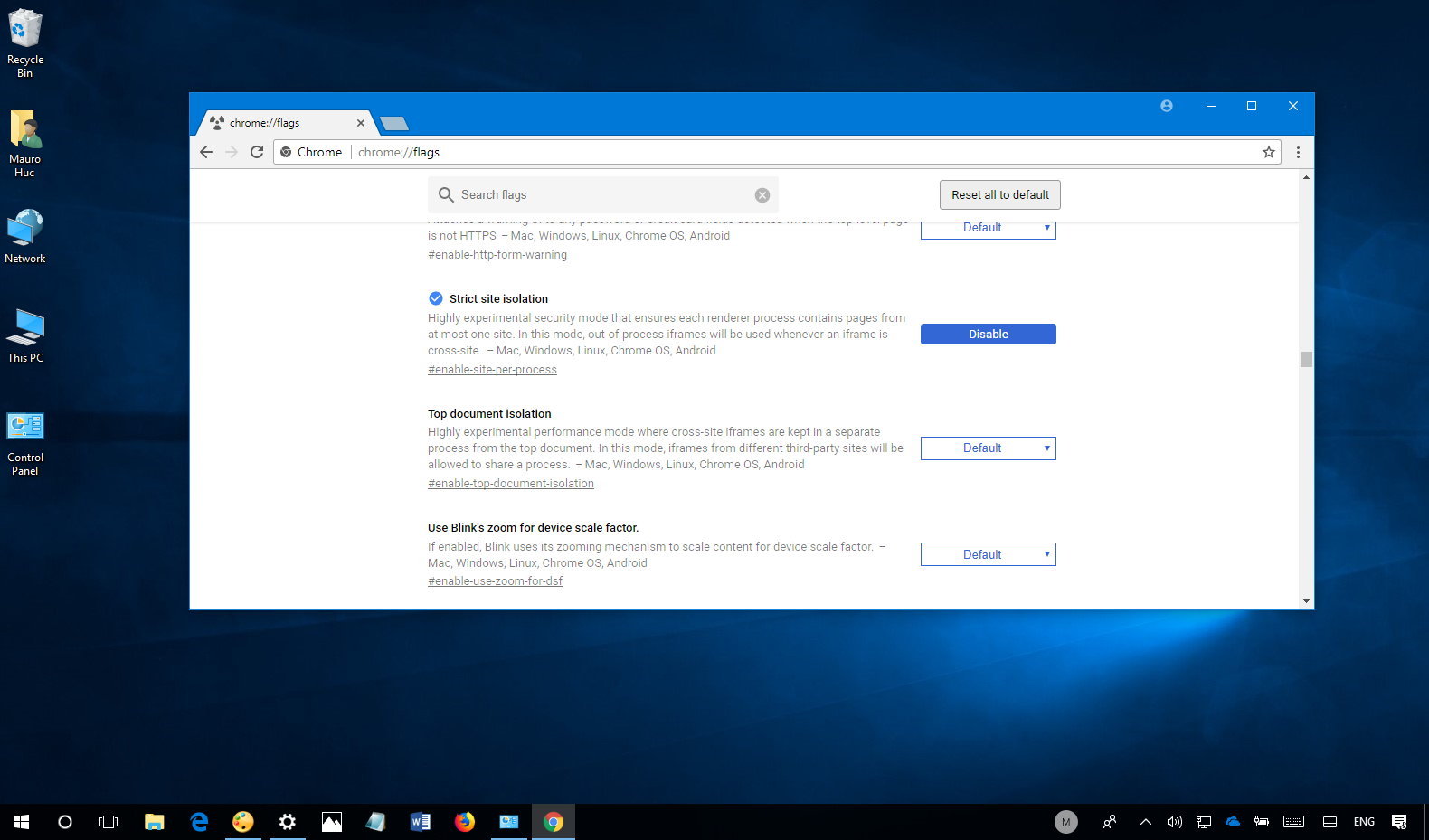The image size is (1429, 840).
Task: Open the HTTP form warning dropdown
Action: (988, 229)
